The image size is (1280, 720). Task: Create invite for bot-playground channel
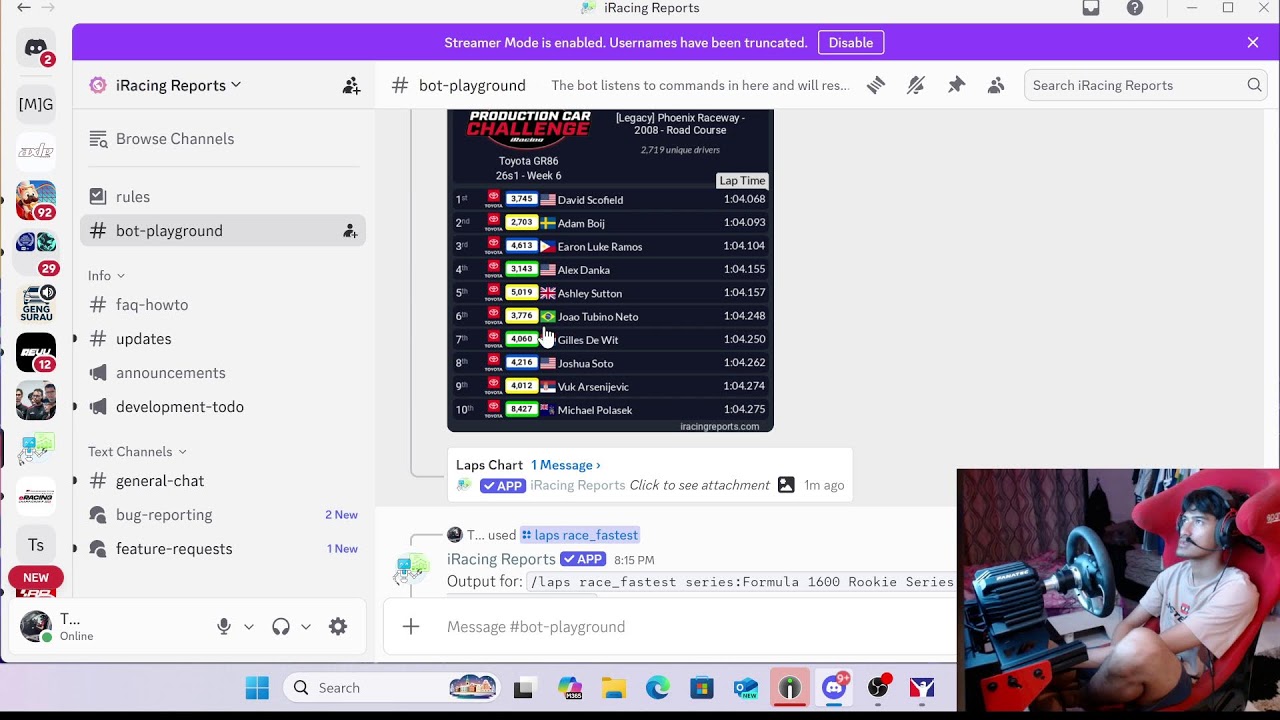[x=350, y=231]
